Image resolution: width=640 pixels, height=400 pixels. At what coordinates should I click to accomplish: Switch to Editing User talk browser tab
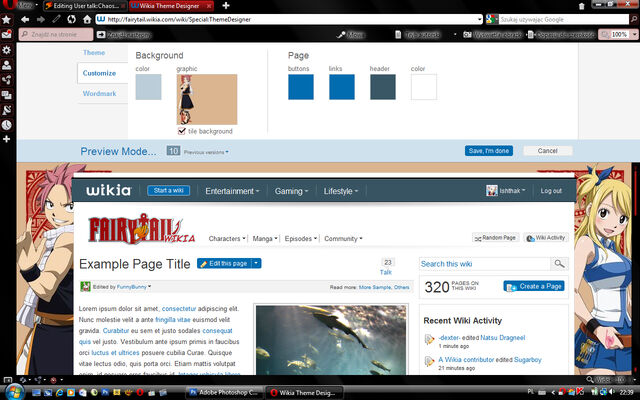85,6
